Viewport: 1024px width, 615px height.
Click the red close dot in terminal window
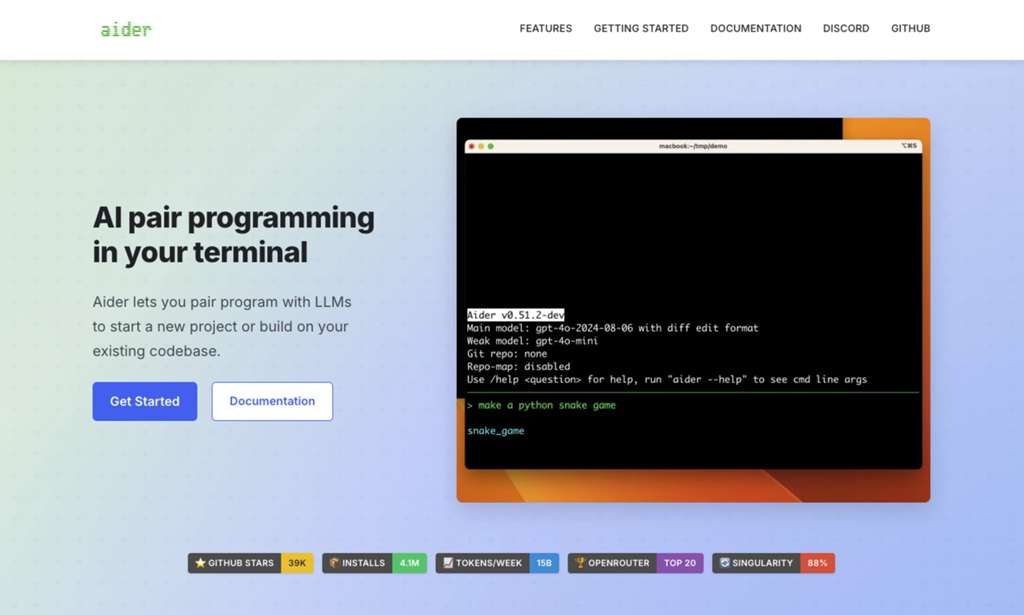(x=472, y=146)
